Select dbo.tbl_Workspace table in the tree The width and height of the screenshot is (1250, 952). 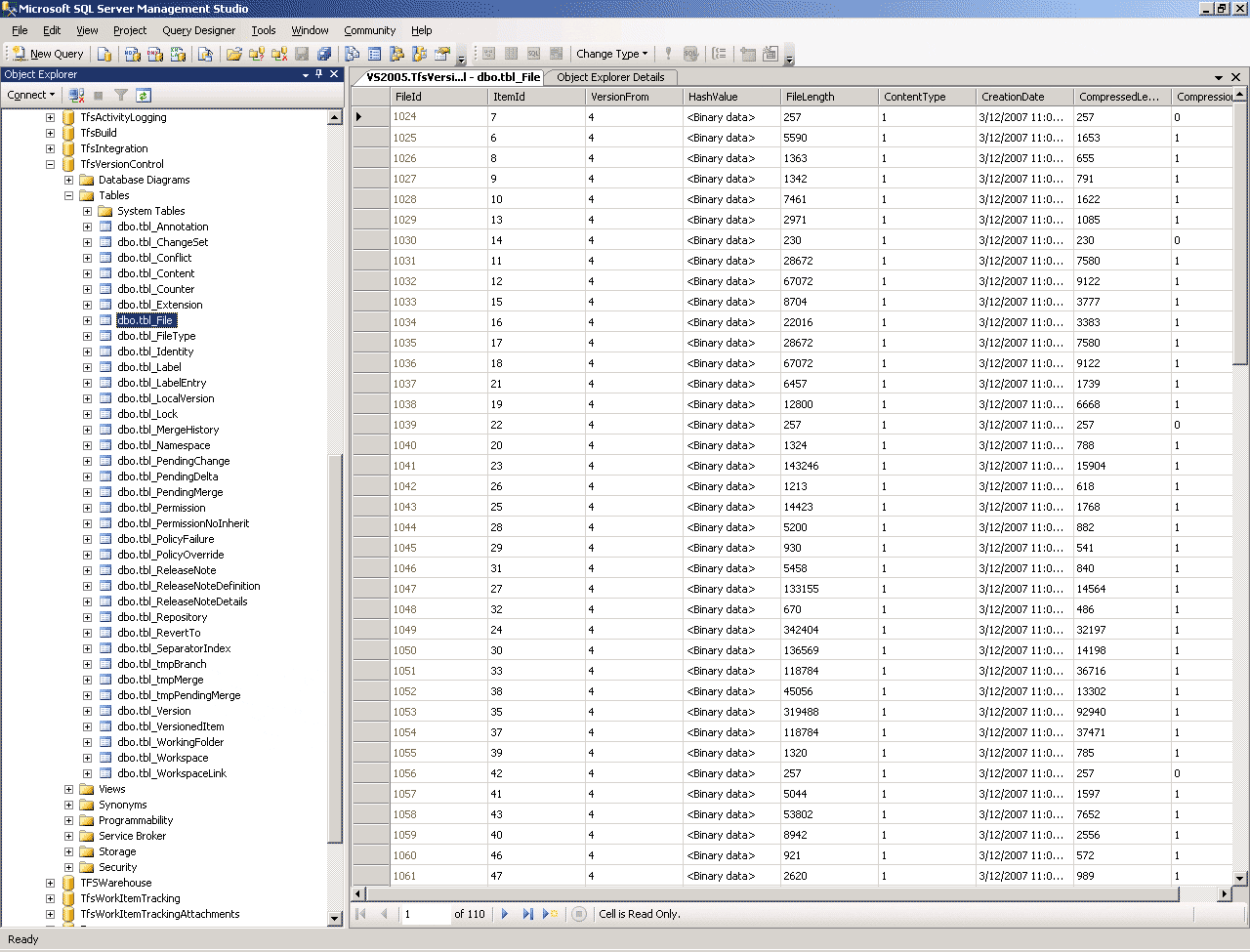click(163, 758)
